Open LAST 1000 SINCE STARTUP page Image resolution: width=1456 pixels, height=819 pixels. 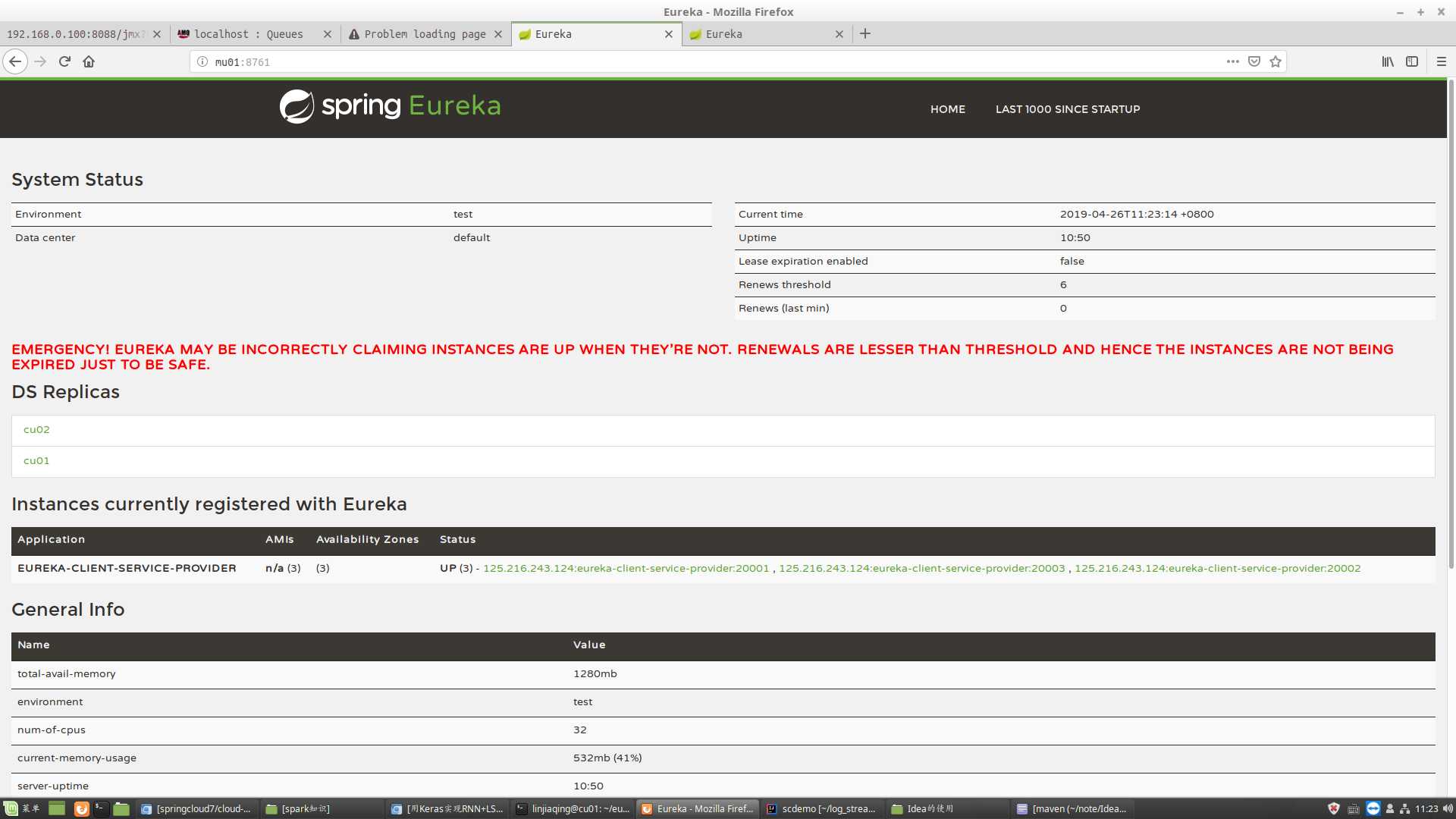(1068, 109)
